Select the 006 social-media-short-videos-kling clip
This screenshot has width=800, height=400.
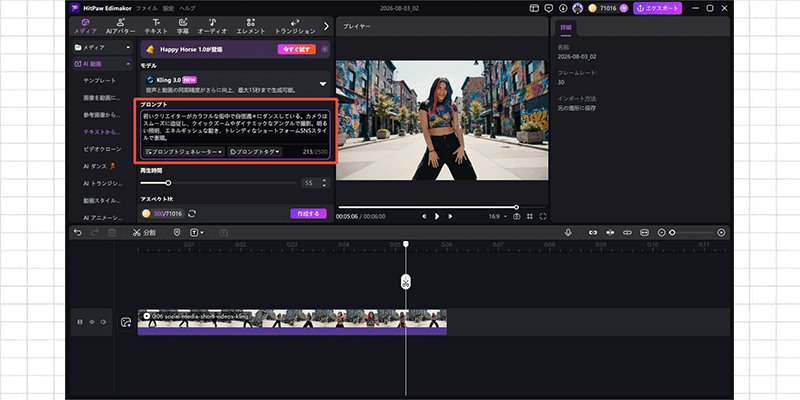pos(292,322)
